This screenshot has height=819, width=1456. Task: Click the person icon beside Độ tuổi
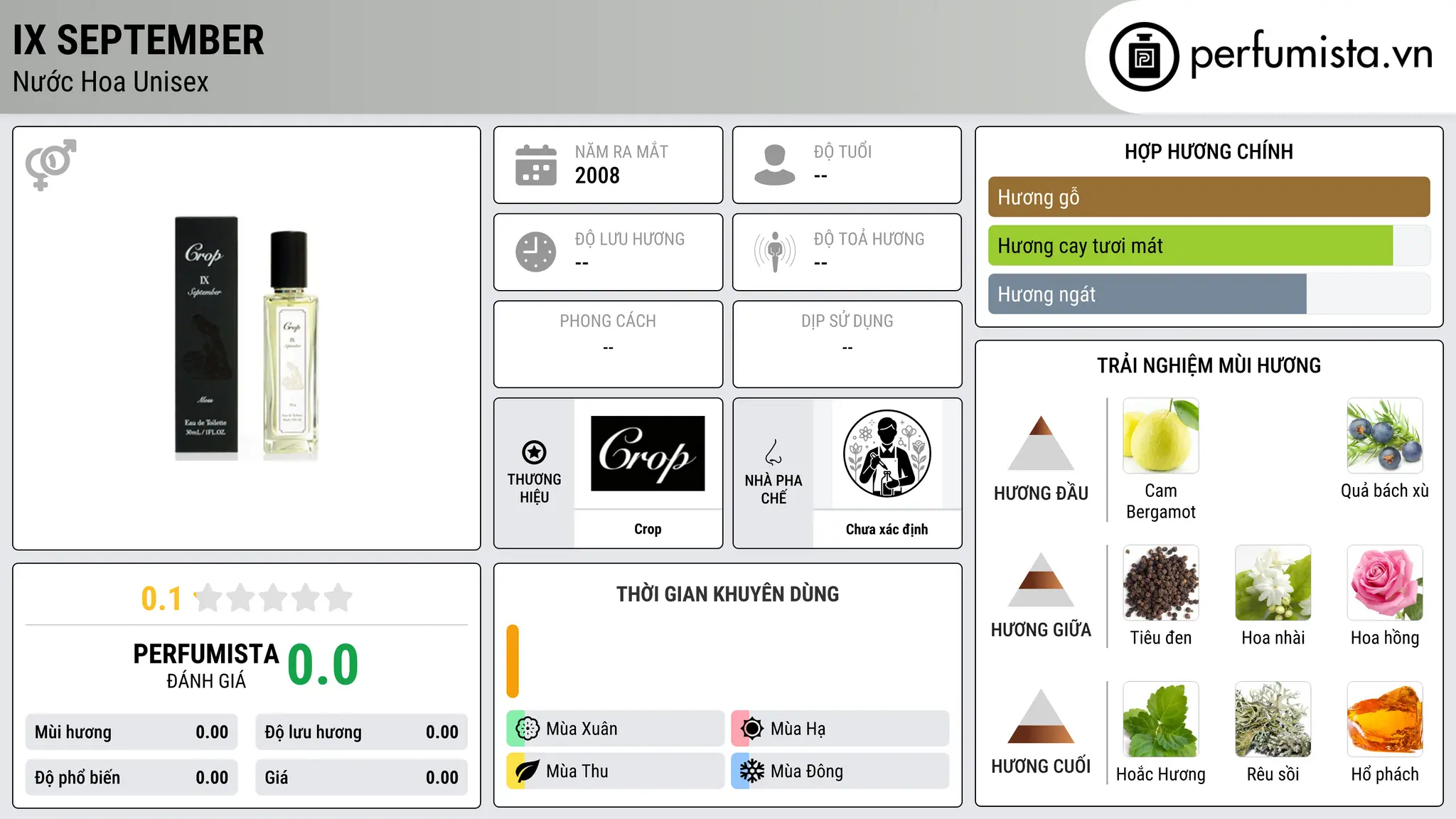775,165
